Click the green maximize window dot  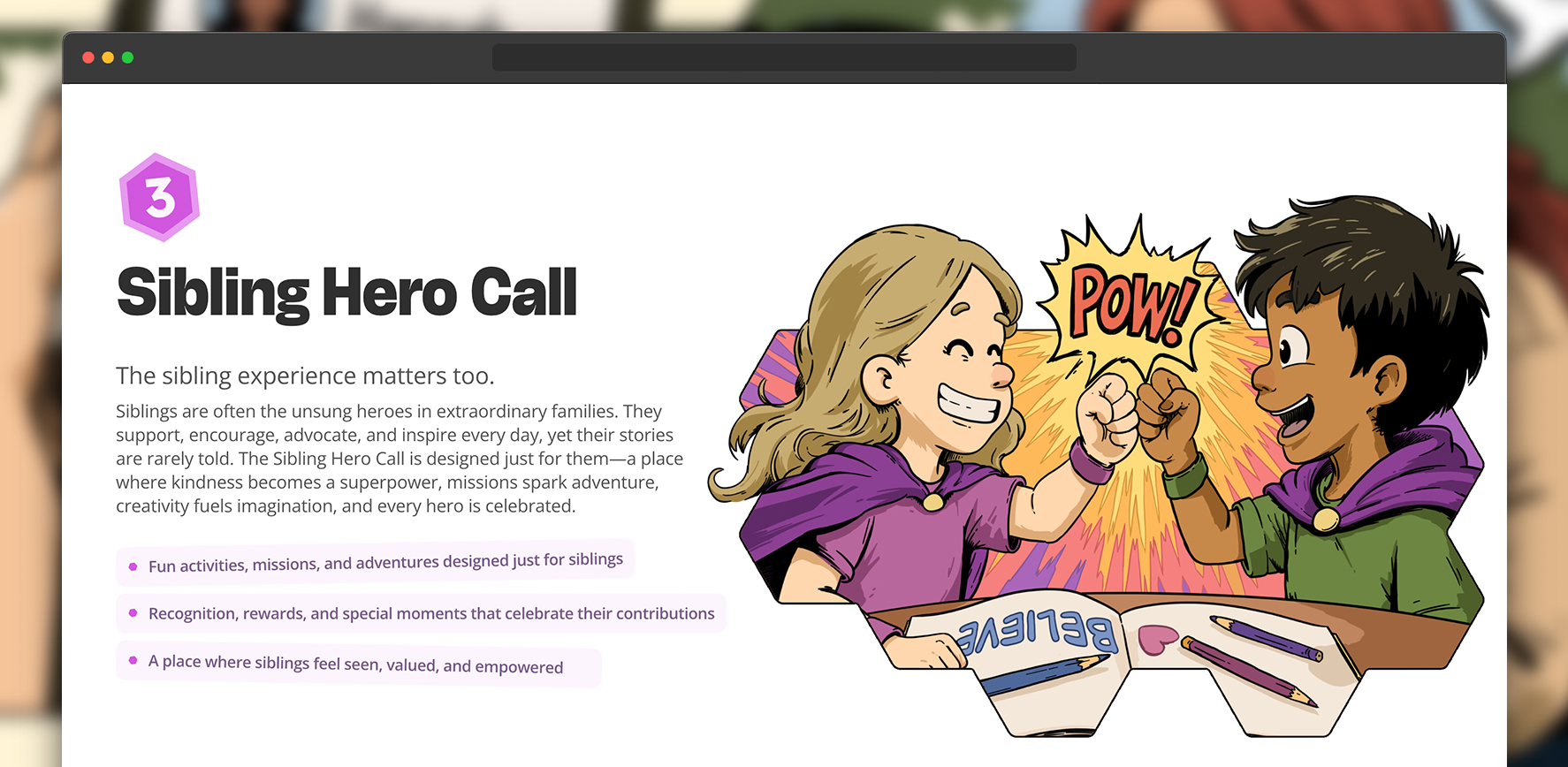(127, 57)
